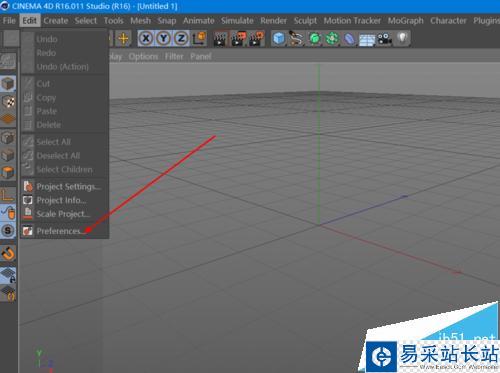Screen dimensions: 500x373
Task: Toggle the coordinate system icon
Action: 199,38
